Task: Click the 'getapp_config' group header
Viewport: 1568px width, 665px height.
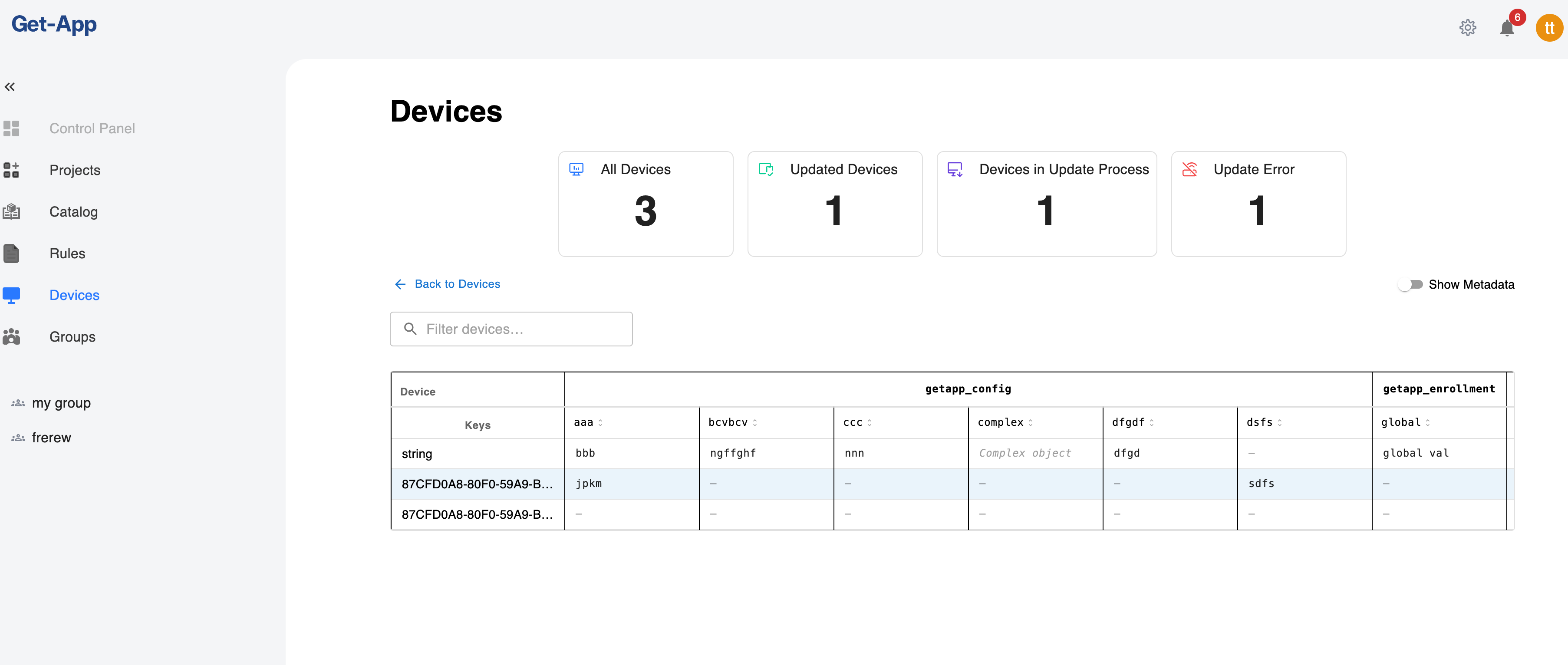Action: (x=968, y=389)
